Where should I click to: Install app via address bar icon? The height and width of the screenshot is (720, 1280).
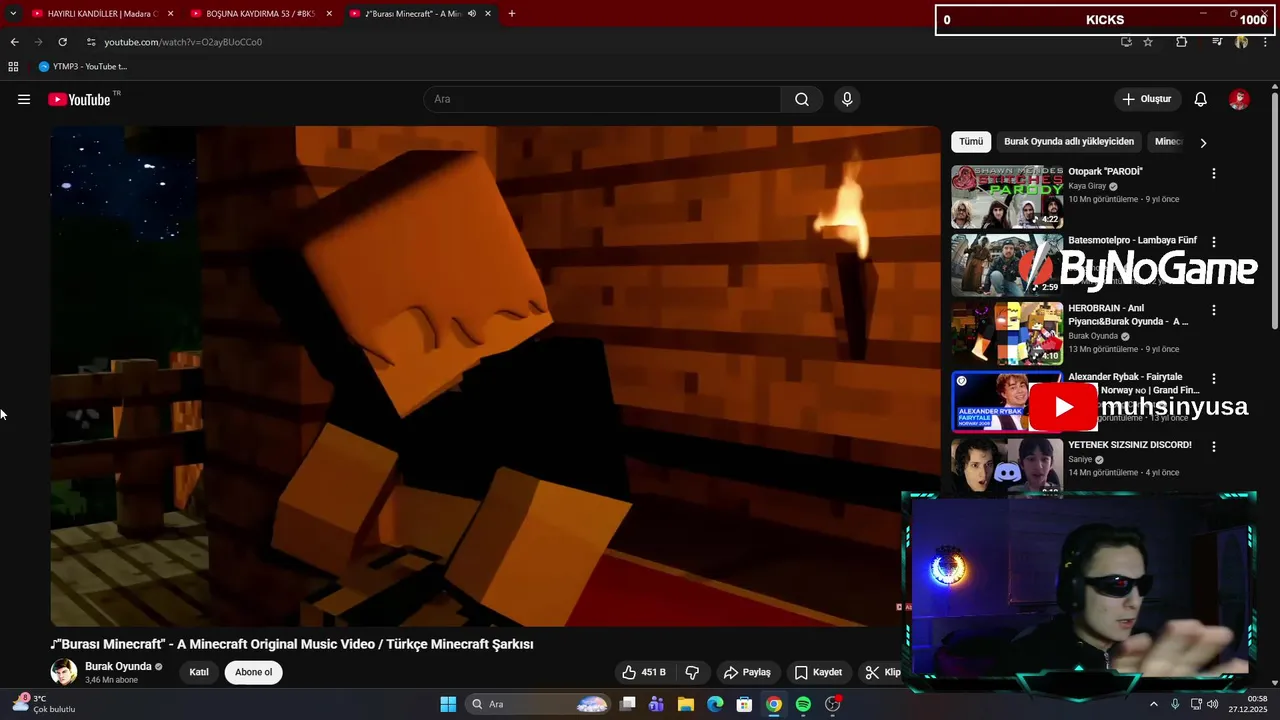(x=1126, y=42)
